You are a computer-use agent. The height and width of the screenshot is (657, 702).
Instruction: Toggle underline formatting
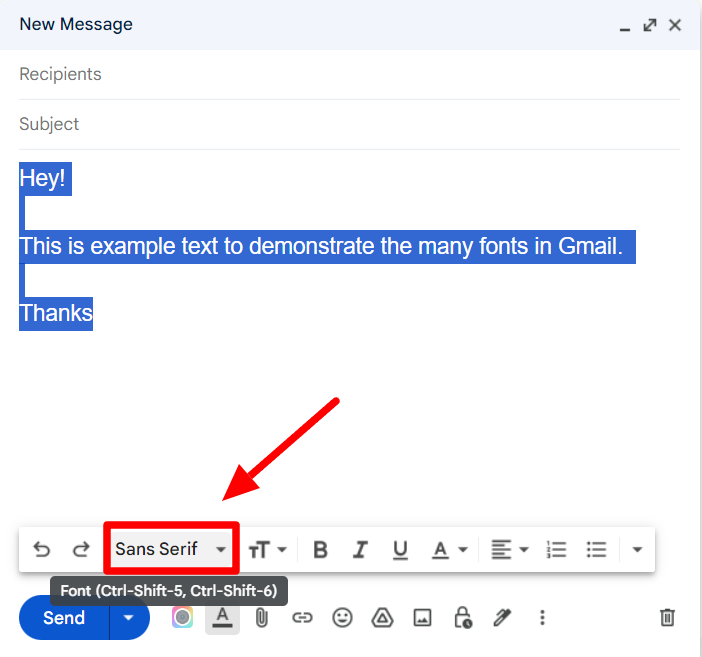pos(400,550)
